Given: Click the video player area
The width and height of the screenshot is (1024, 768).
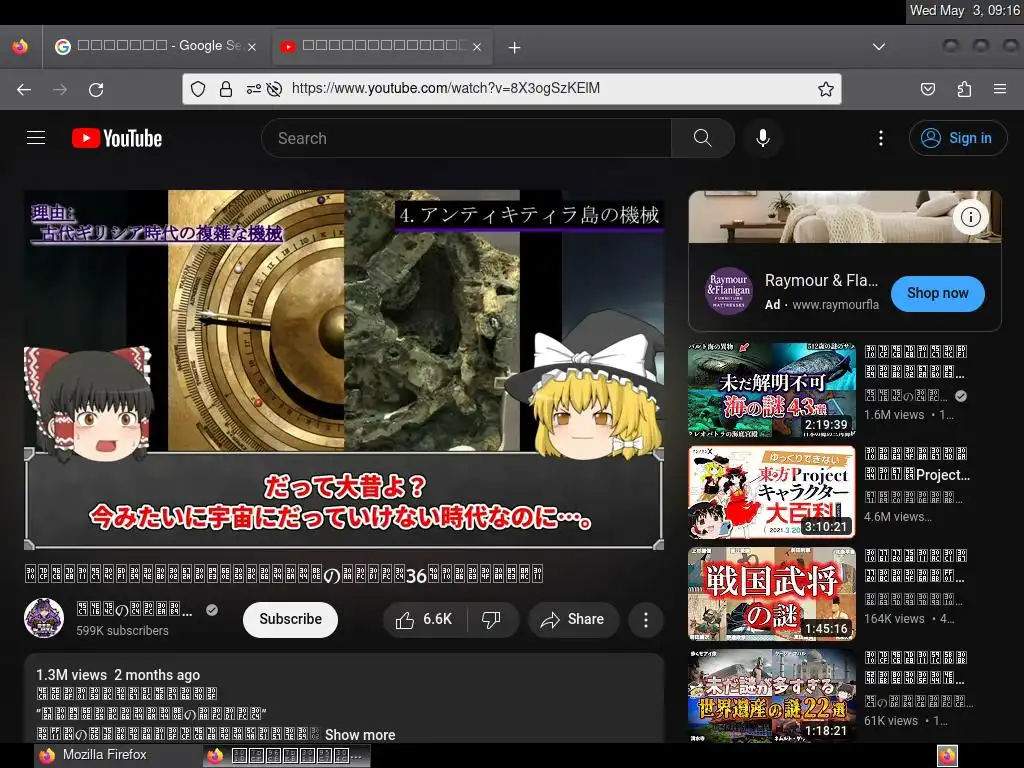Looking at the screenshot, I should (344, 370).
